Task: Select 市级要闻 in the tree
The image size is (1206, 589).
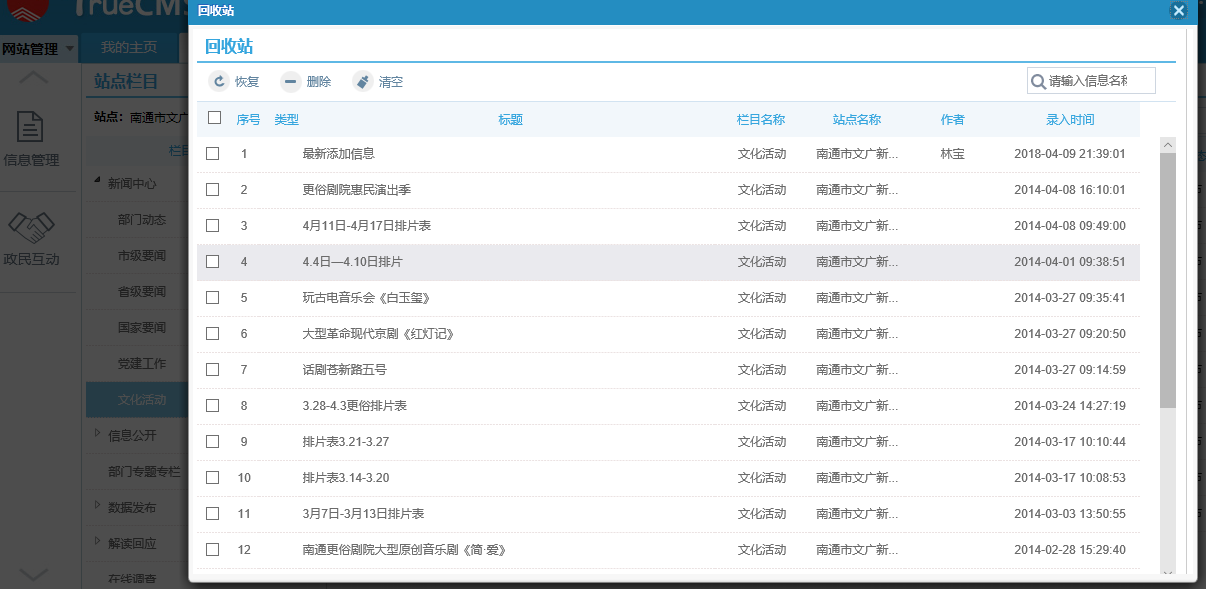Action: point(142,256)
